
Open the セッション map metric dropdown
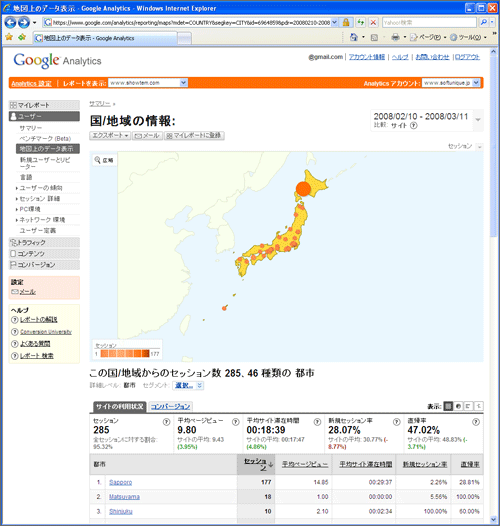click(x=480, y=147)
